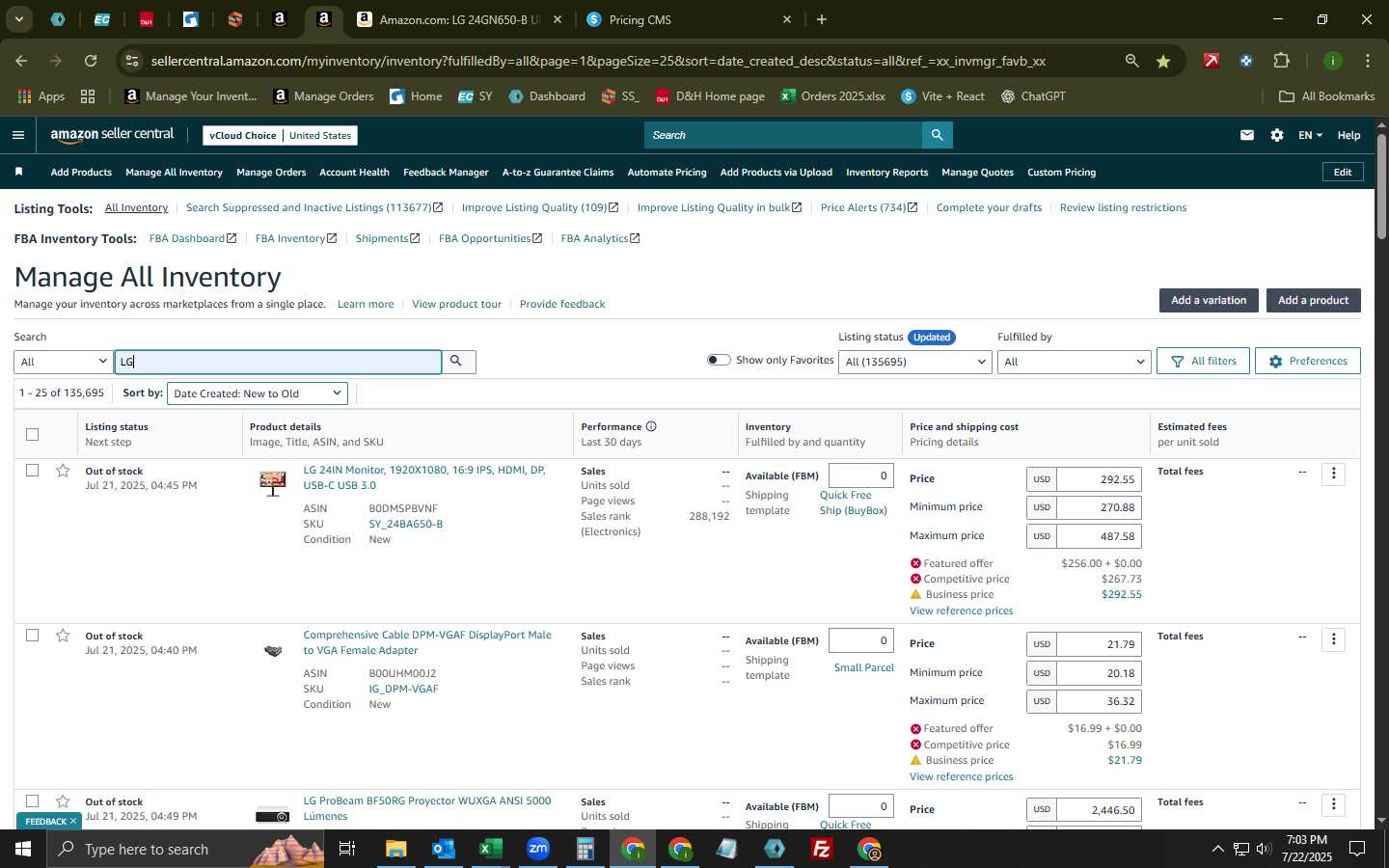1389x868 pixels.
Task: Show hidden system tray icons
Action: (x=1217, y=849)
